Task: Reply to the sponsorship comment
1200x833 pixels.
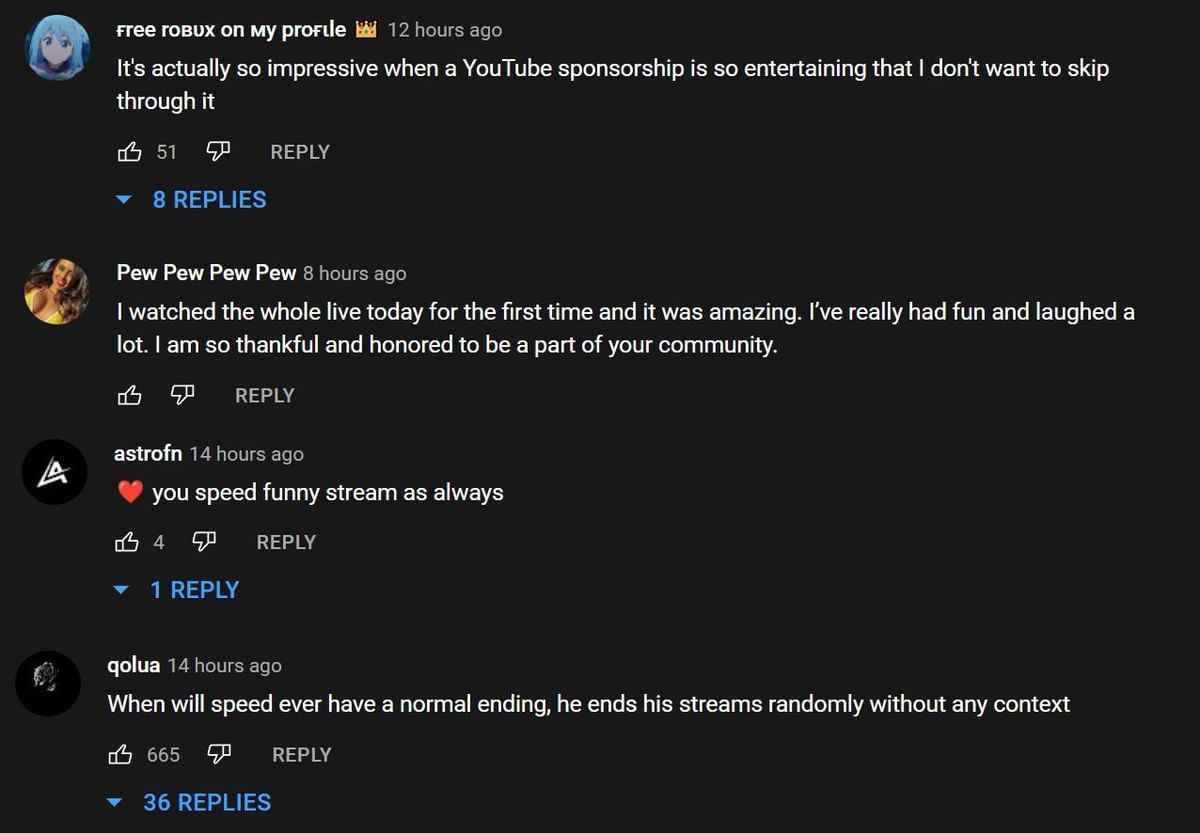Action: pos(300,152)
